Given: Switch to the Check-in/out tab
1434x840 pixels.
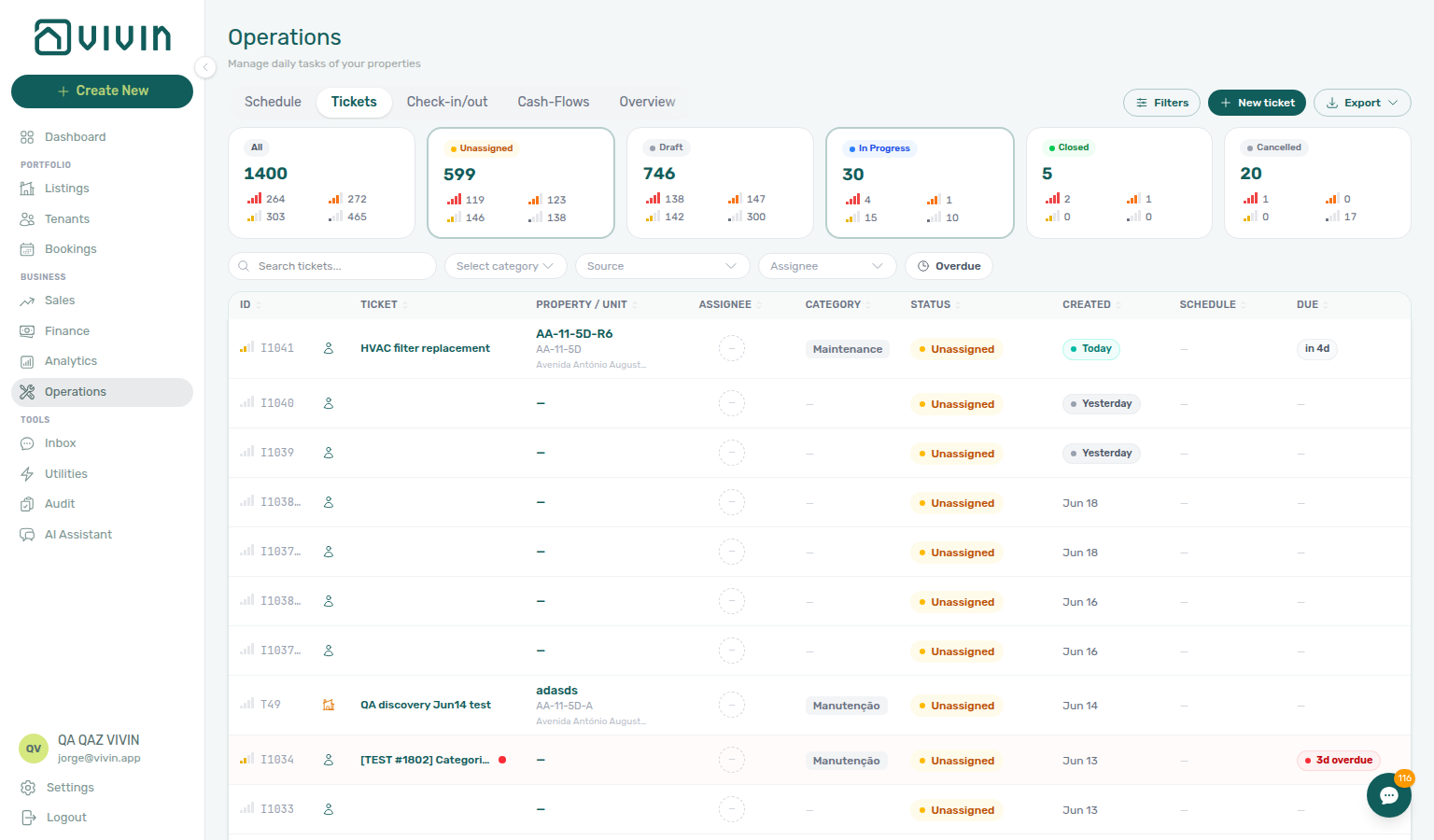Looking at the screenshot, I should tap(447, 102).
